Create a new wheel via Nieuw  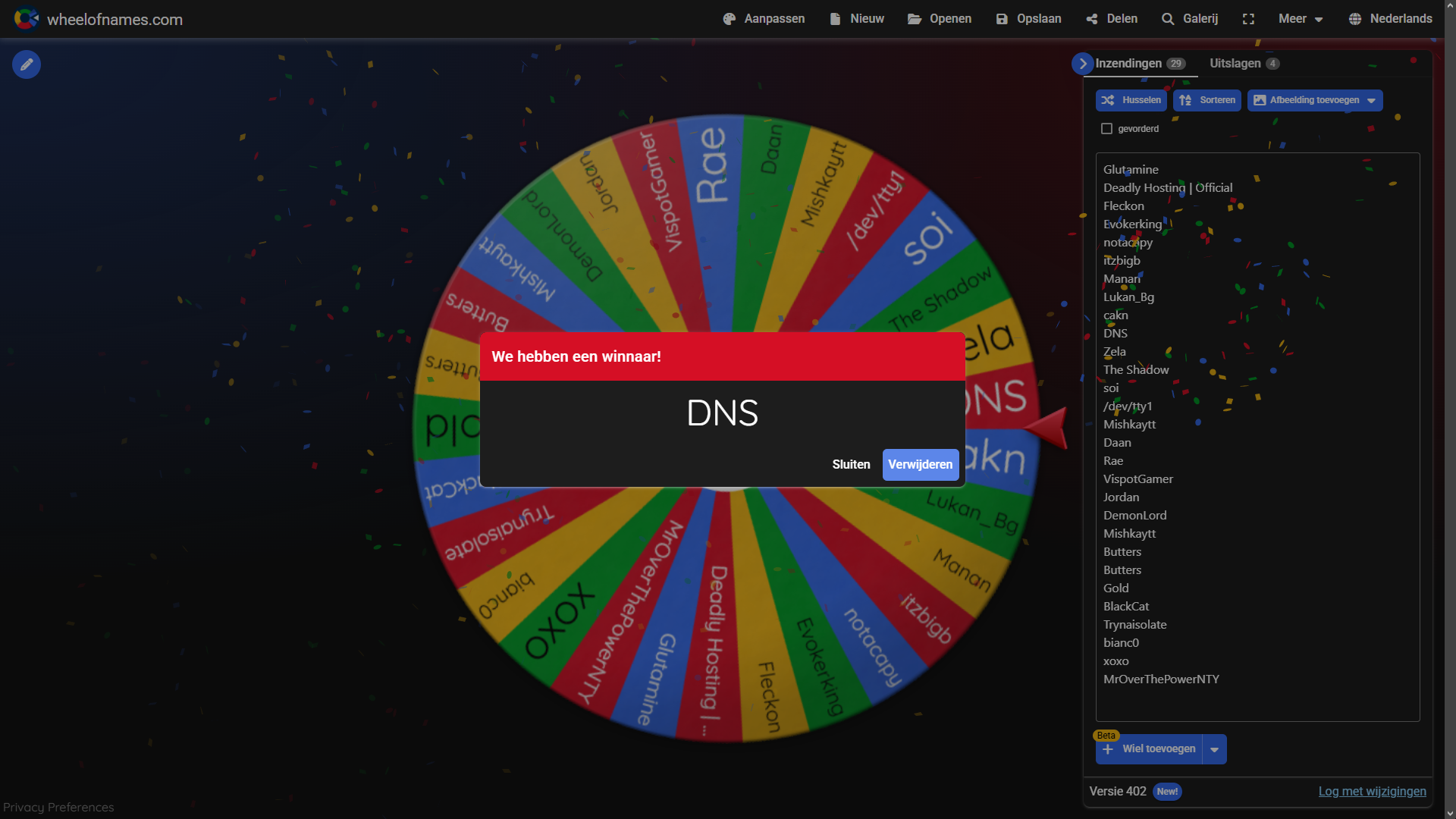857,19
